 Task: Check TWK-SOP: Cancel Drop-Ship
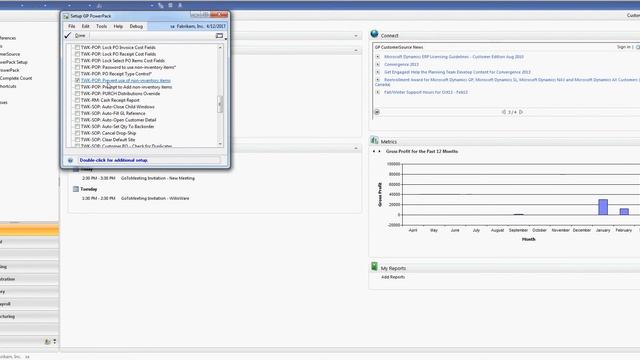pos(77,133)
